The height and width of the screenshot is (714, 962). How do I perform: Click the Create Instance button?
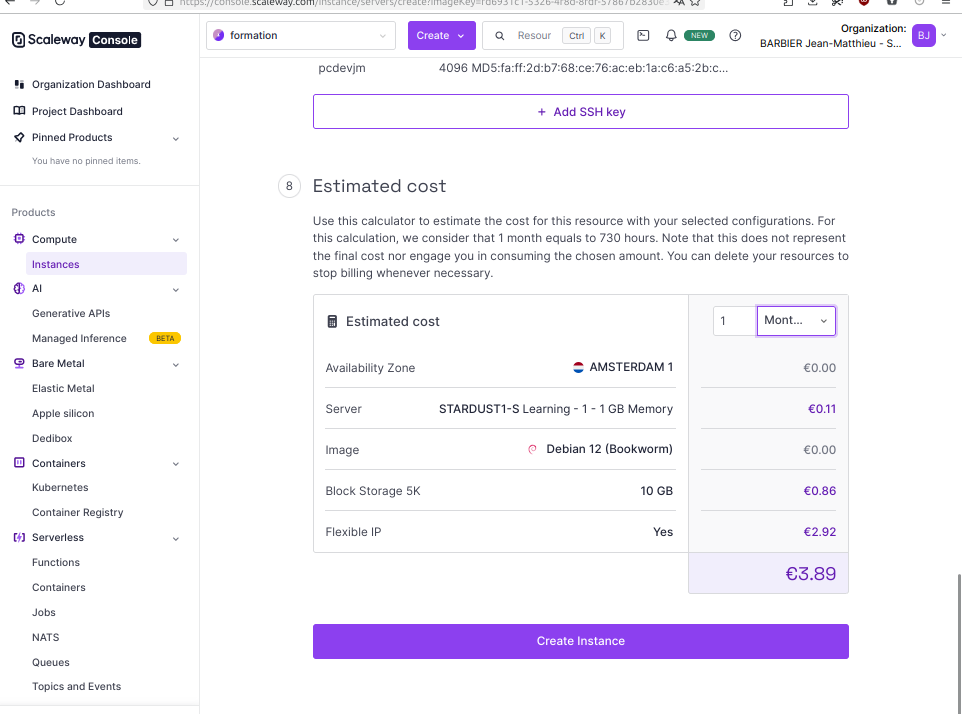pyautogui.click(x=580, y=641)
